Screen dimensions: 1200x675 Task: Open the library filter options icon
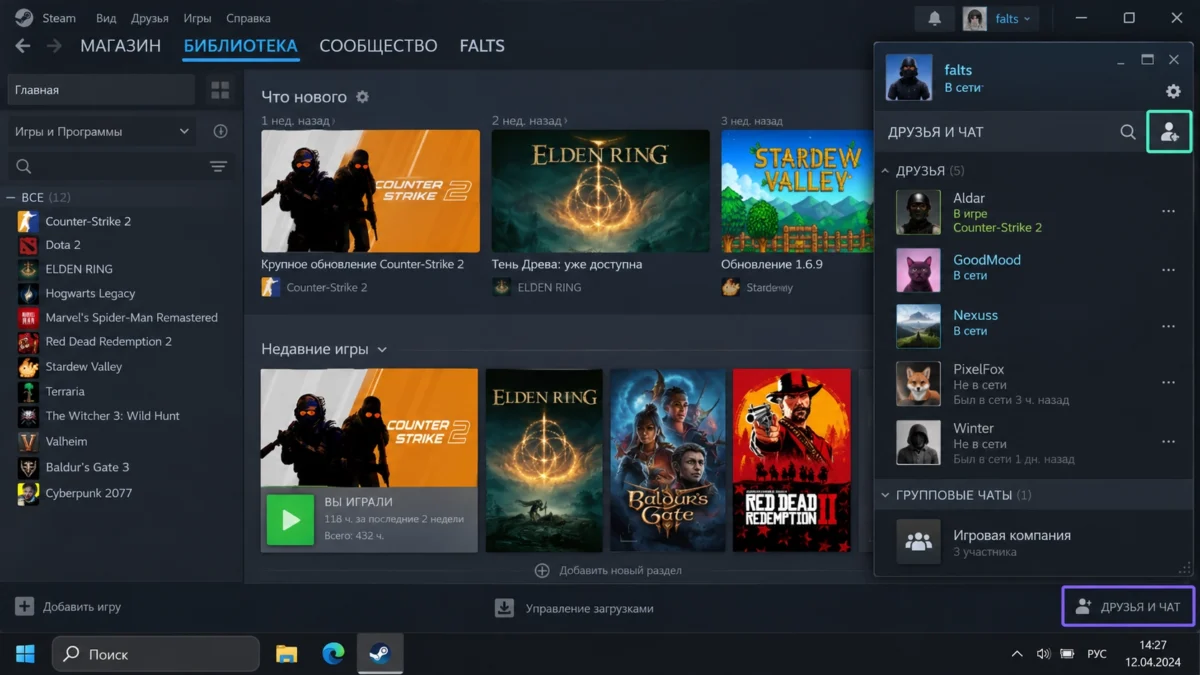point(218,166)
